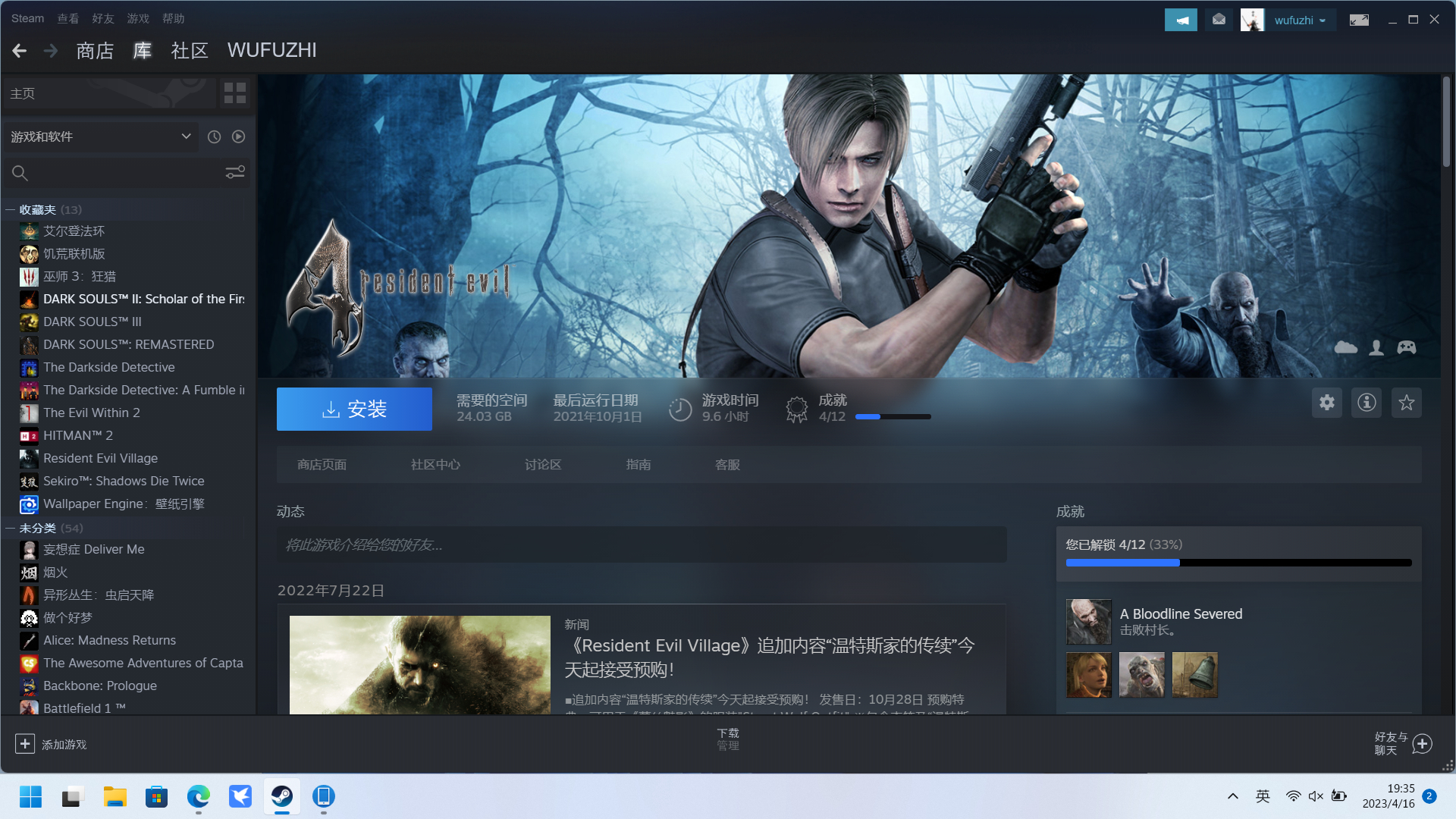The image size is (1456, 819).
Task: Click the 您已解锁 4/12 progress bar
Action: click(1238, 563)
